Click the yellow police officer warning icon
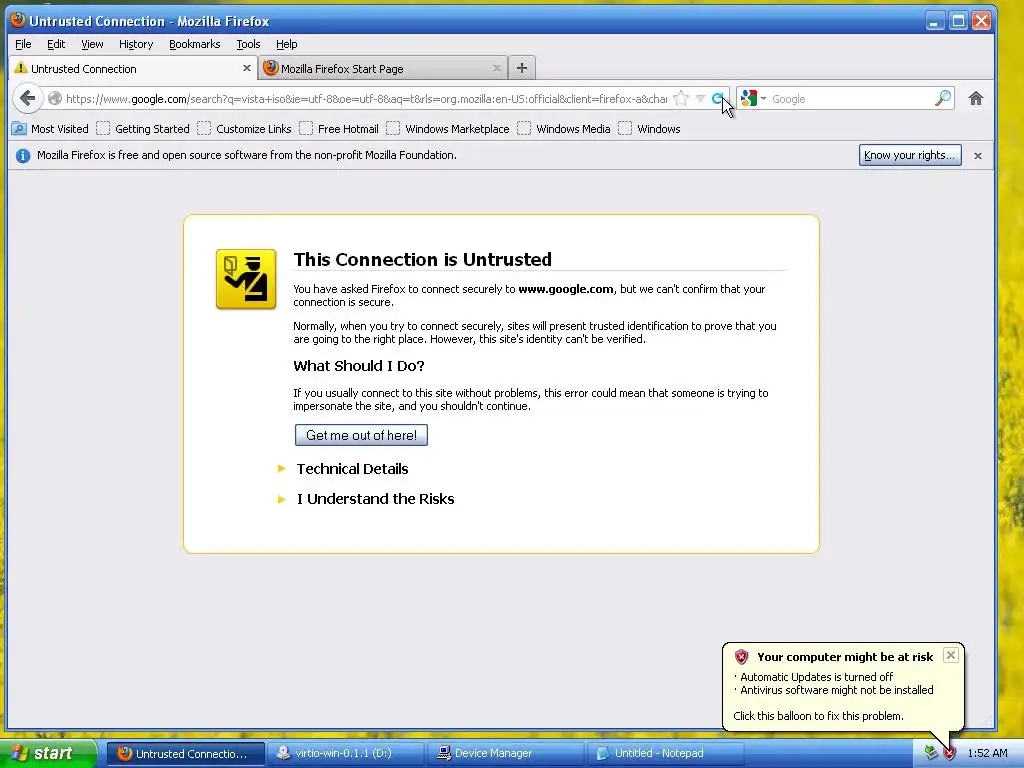The width and height of the screenshot is (1024, 768). [x=246, y=279]
